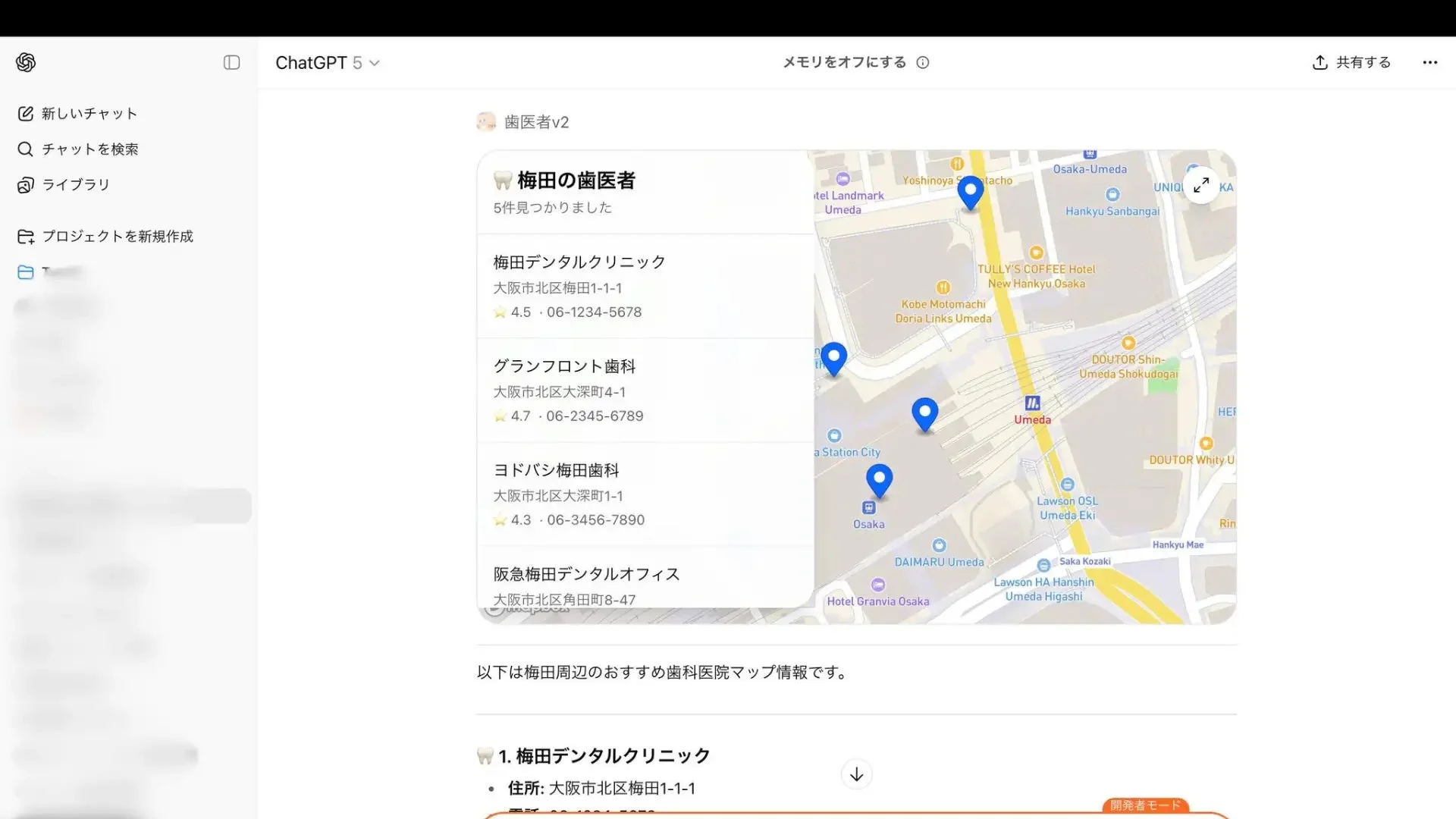The image size is (1456, 819).
Task: Click the scroll-to-bottom arrow
Action: tap(855, 774)
